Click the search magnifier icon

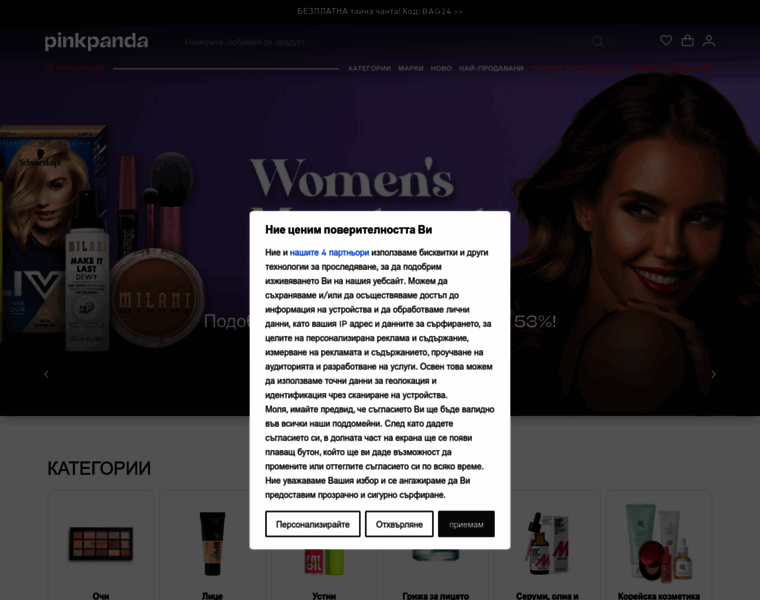click(x=598, y=42)
